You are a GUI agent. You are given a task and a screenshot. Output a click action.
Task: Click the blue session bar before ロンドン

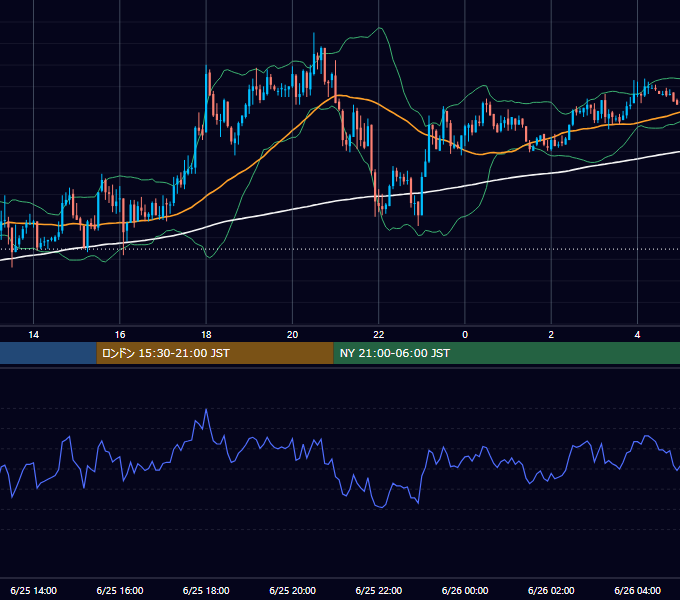click(48, 353)
